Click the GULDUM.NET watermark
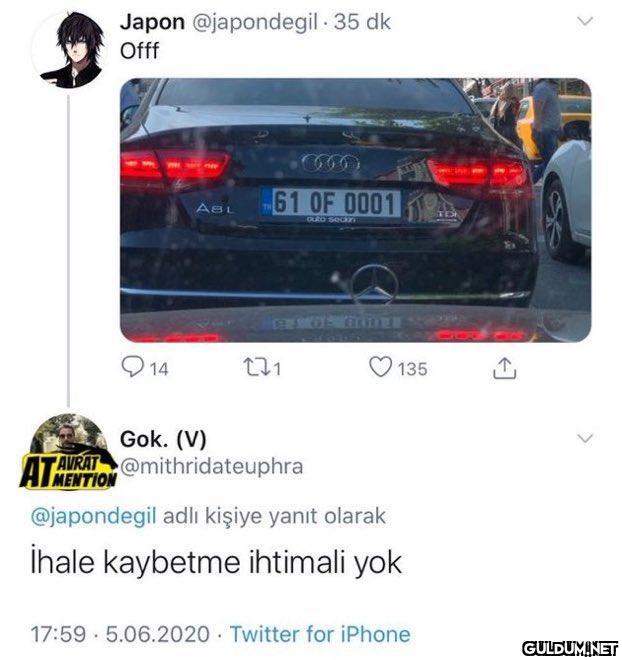Image resolution: width=622 pixels, height=660 pixels. pos(570,648)
